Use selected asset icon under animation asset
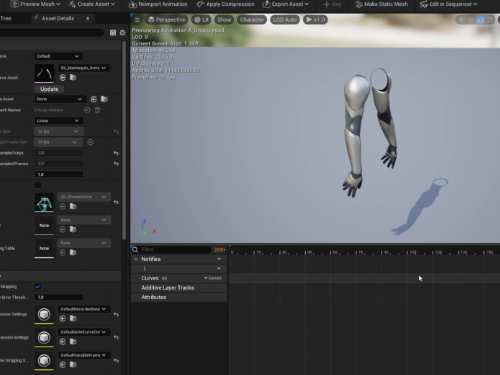500x375 pixels. pyautogui.click(x=63, y=78)
